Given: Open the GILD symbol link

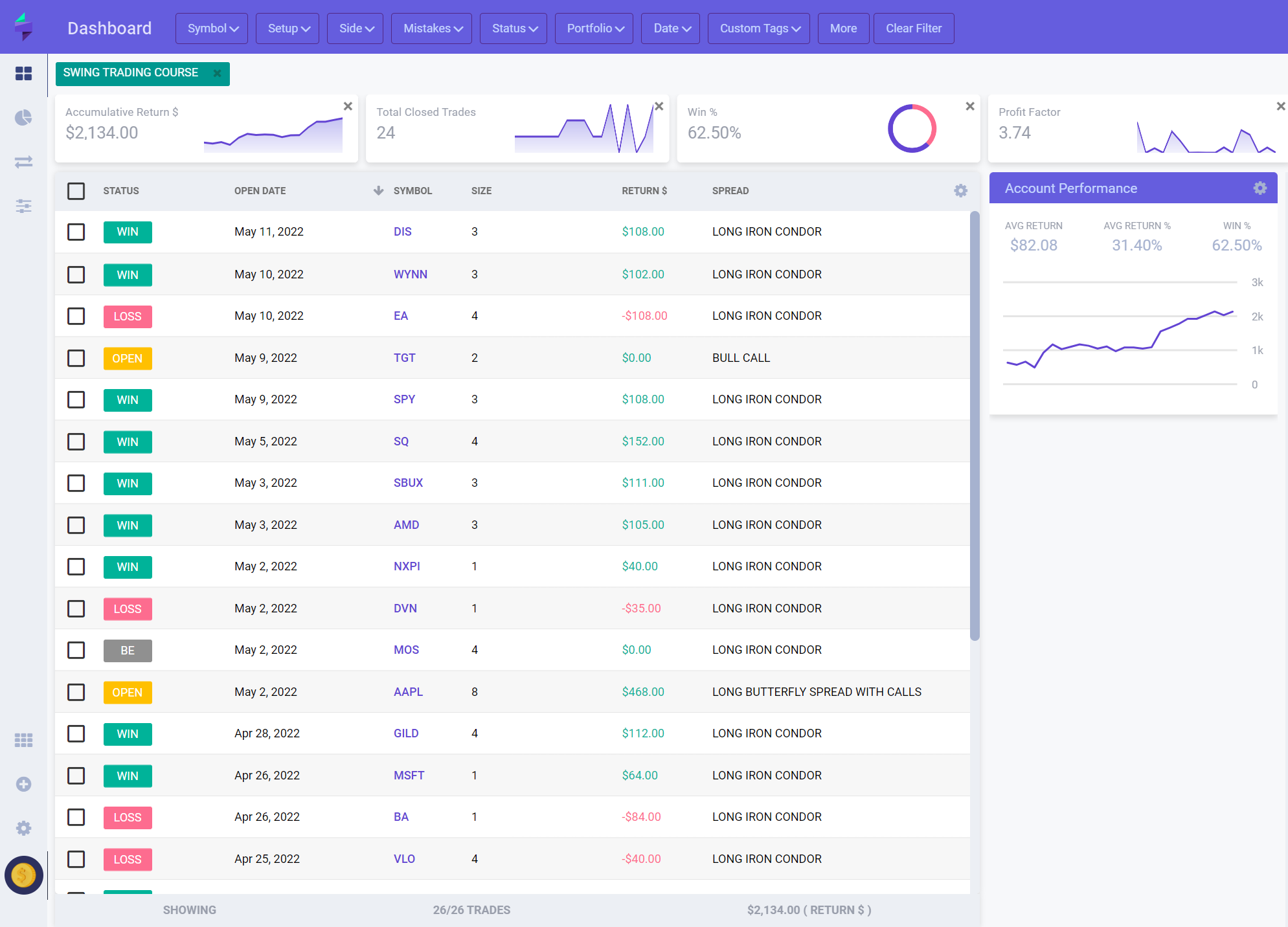Looking at the screenshot, I should 406,733.
